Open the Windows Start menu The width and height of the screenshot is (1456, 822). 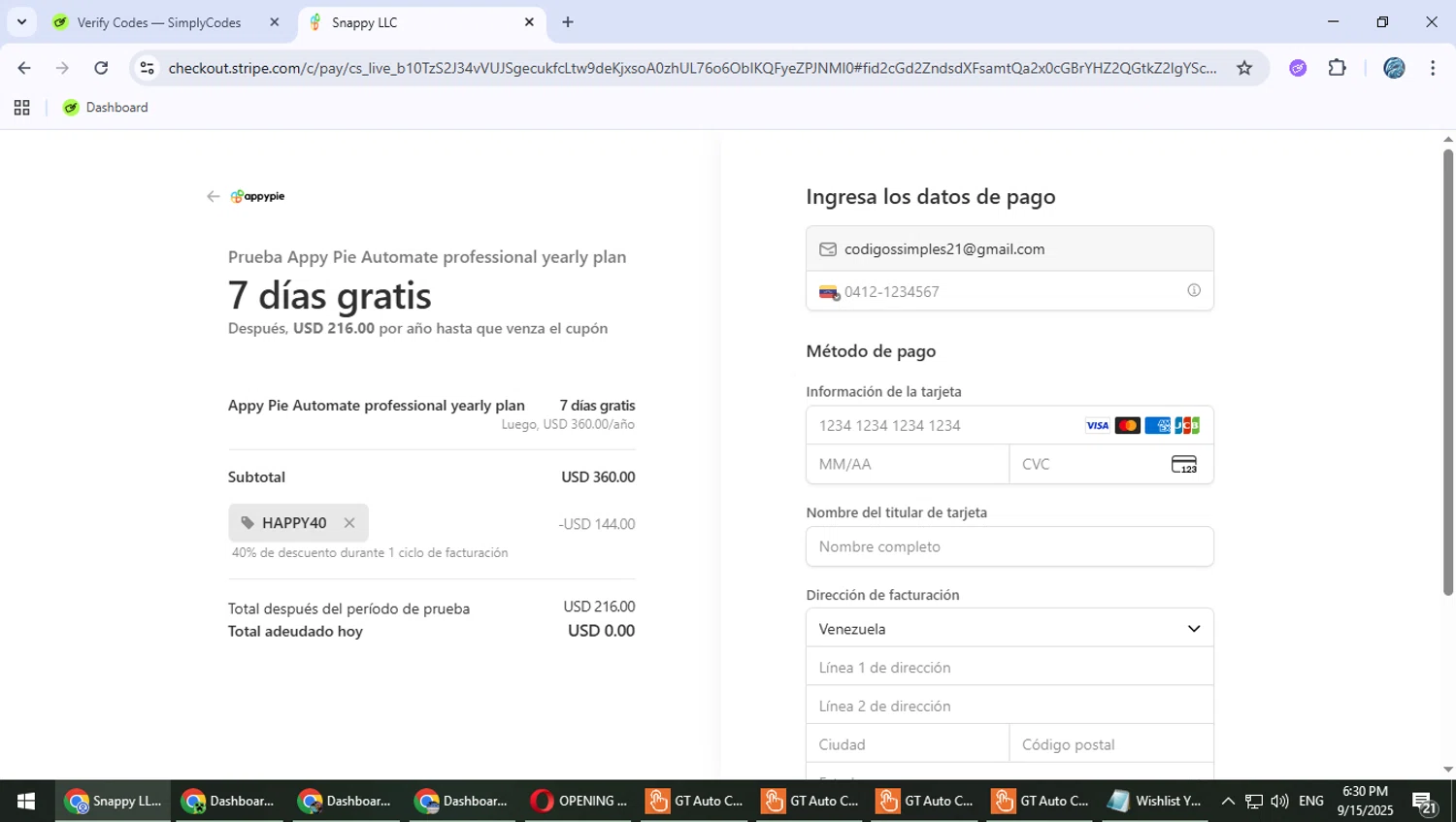pos(26,801)
